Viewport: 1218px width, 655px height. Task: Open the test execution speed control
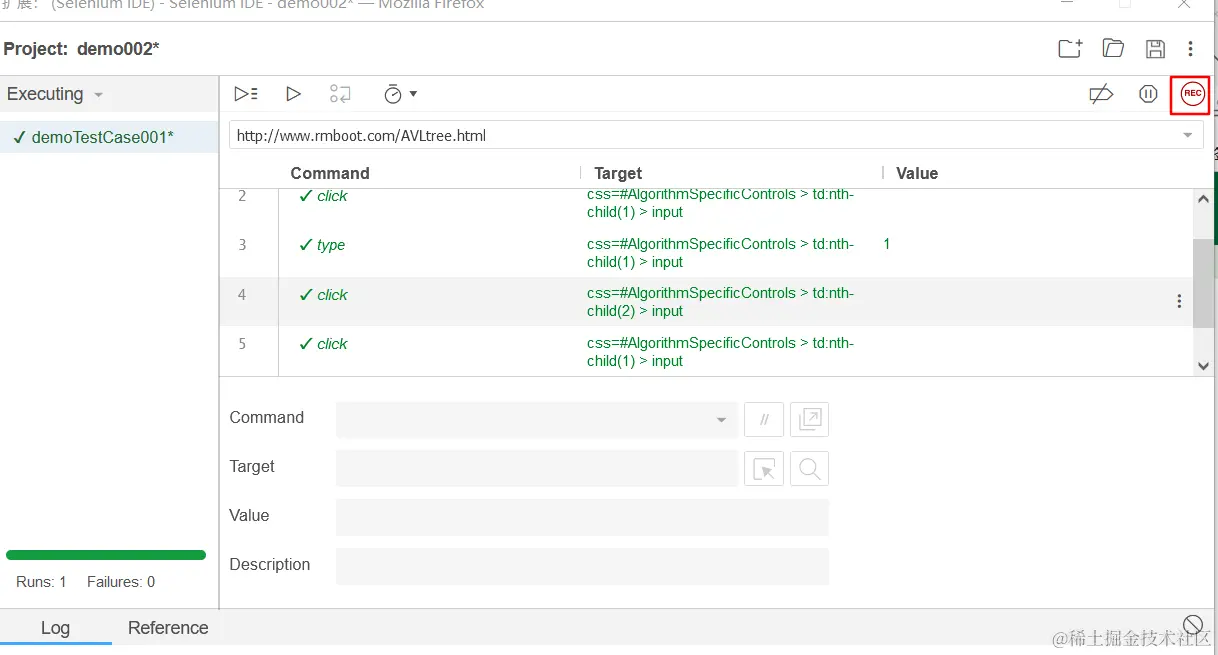[400, 94]
